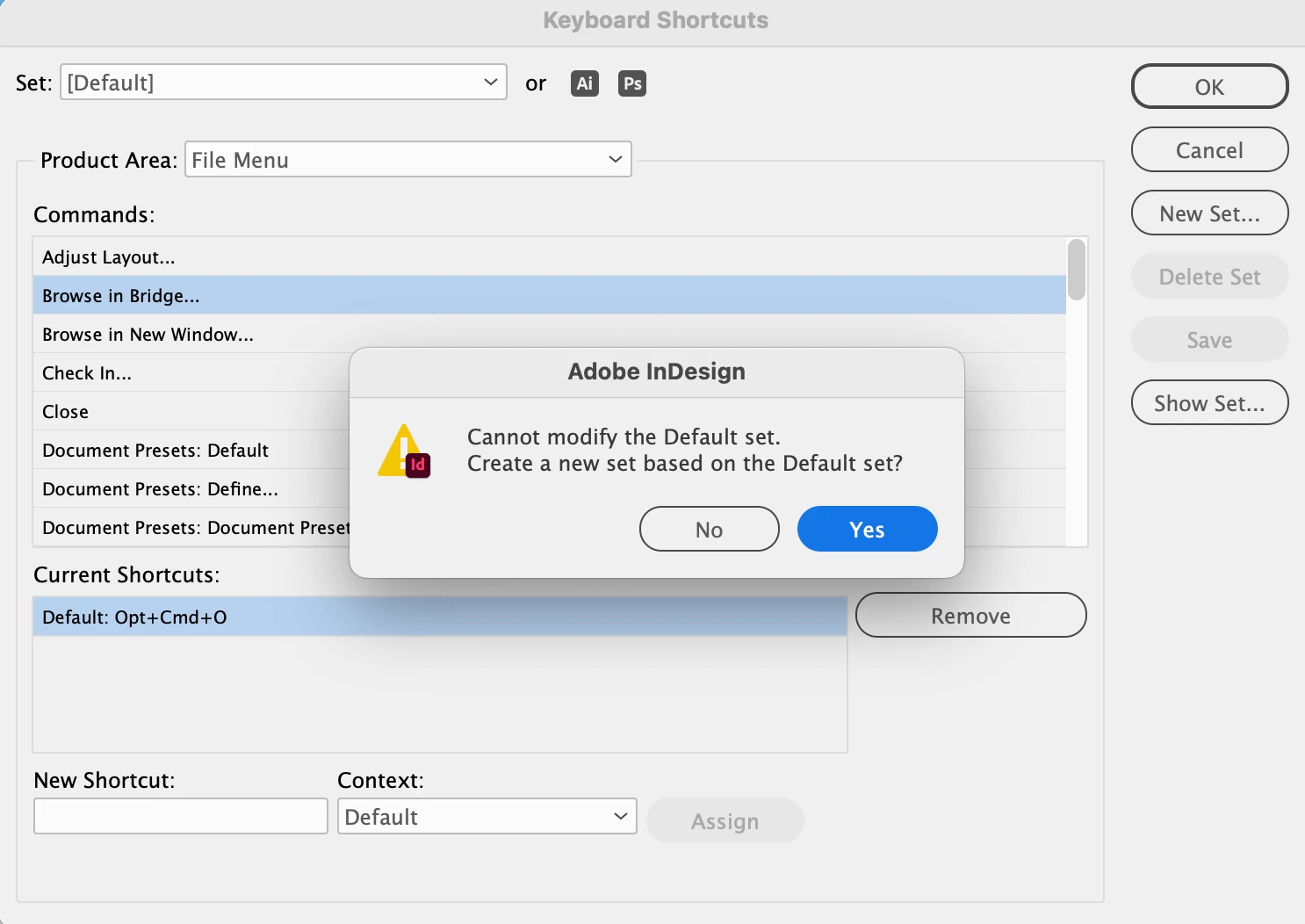
Task: Click the InDesign warning alert icon
Action: (404, 451)
